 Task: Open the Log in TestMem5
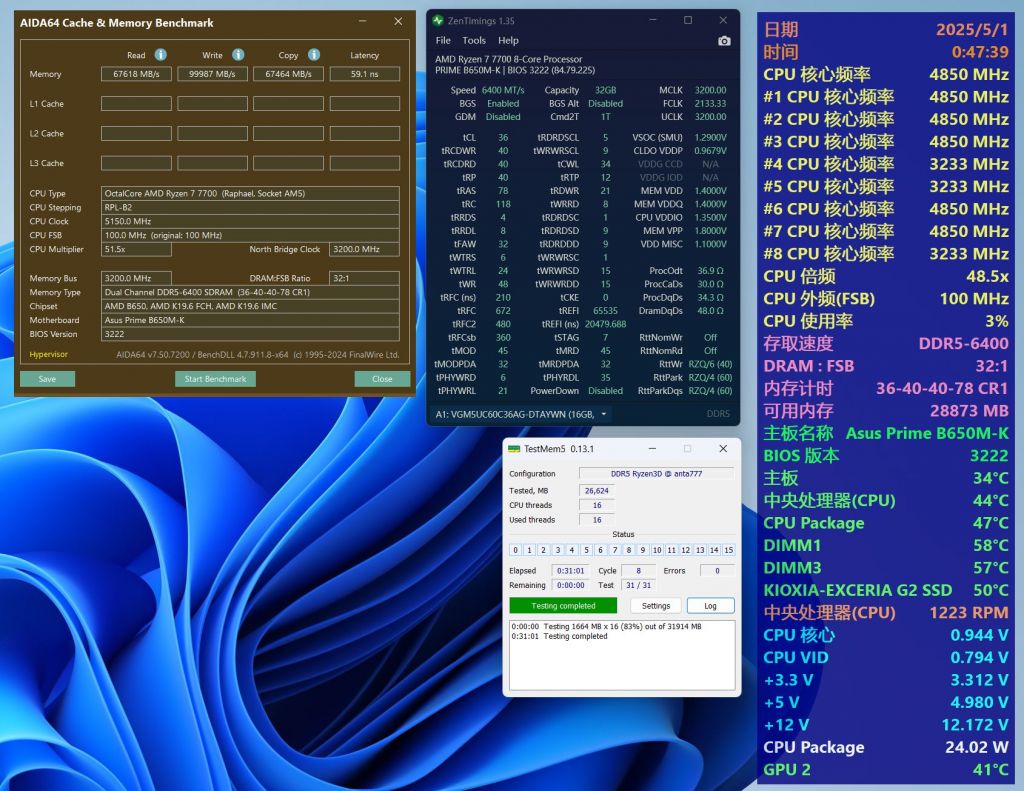pos(710,605)
